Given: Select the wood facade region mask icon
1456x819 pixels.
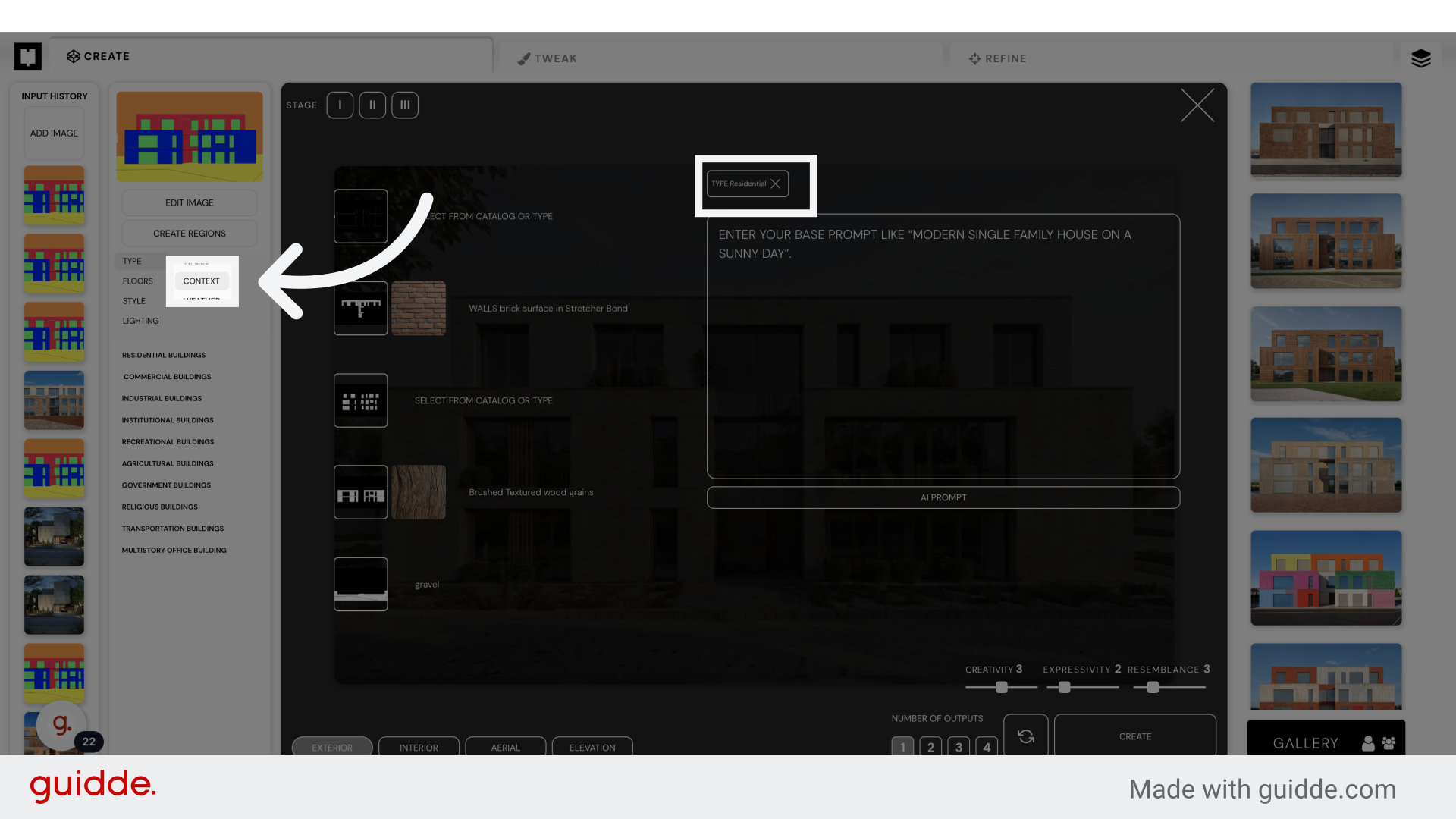Looking at the screenshot, I should [x=361, y=492].
